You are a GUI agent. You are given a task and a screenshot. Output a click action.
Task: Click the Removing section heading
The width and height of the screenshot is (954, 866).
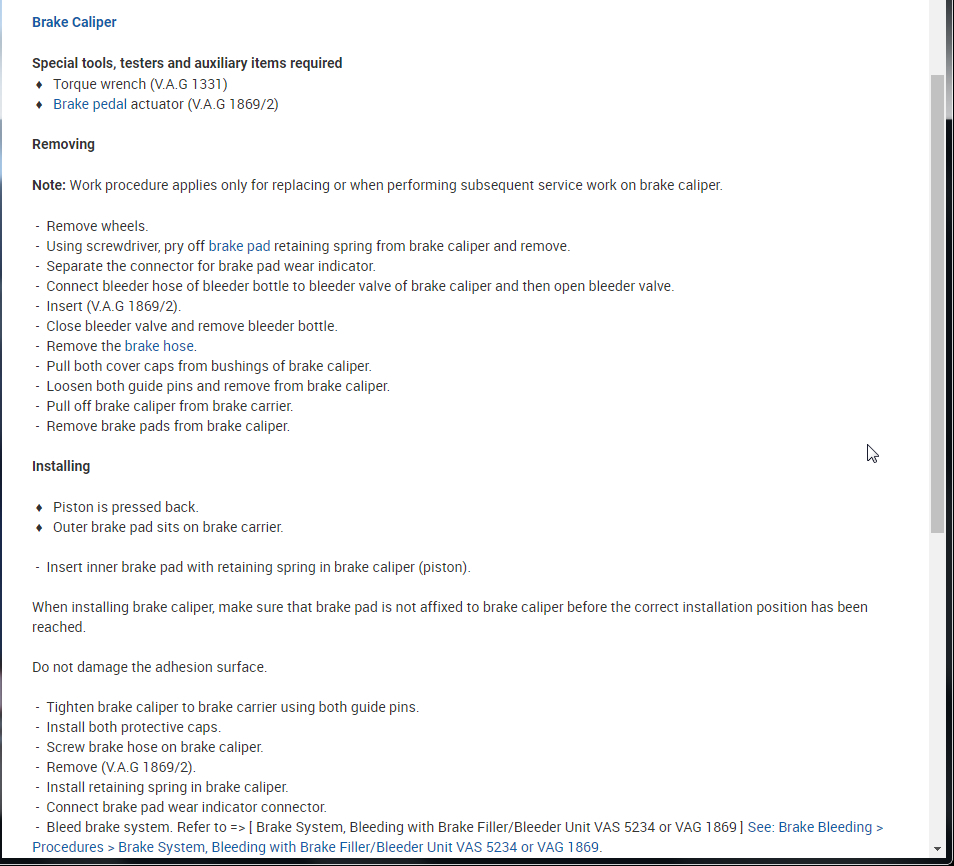point(63,144)
